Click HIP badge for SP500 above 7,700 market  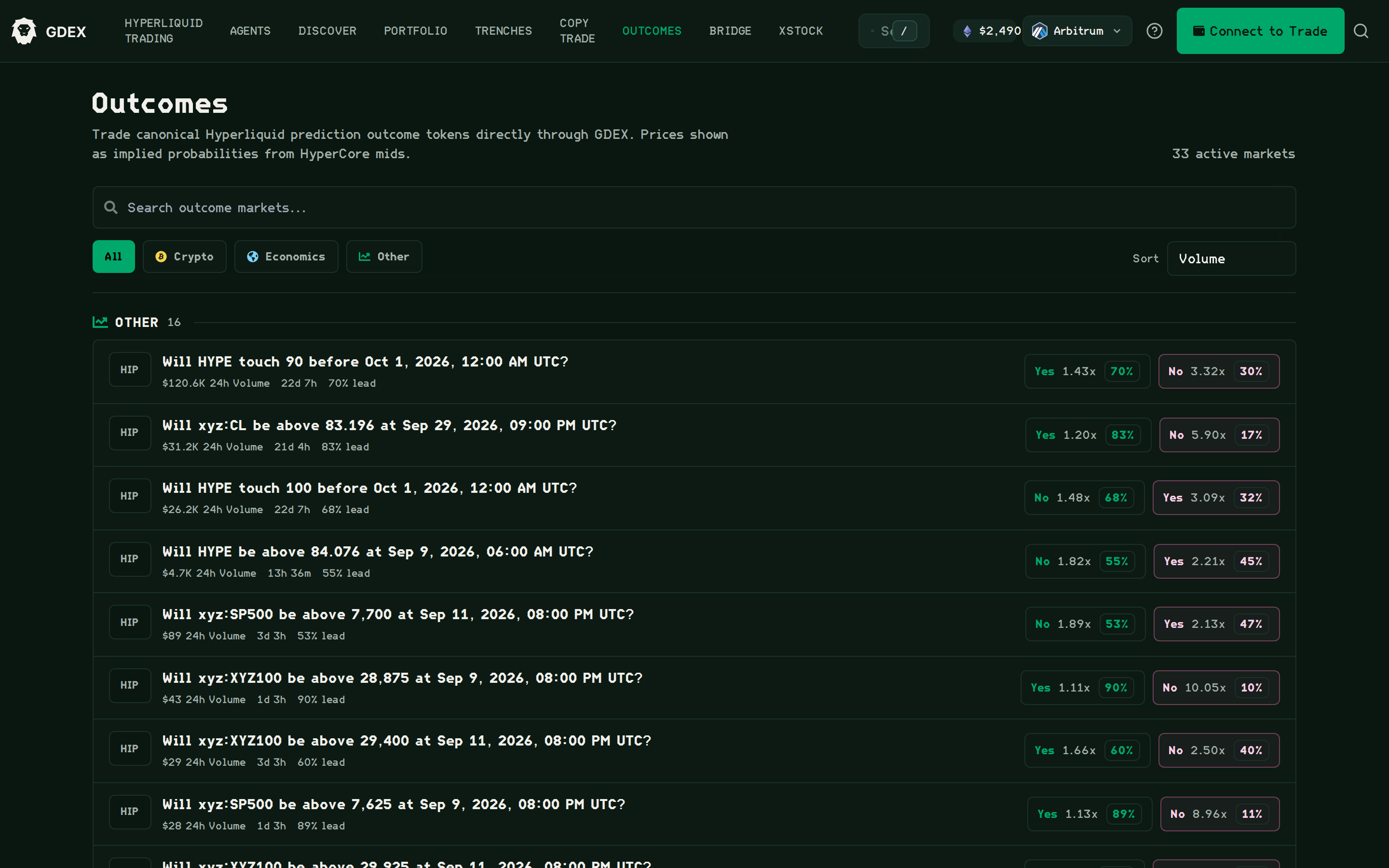(x=130, y=622)
